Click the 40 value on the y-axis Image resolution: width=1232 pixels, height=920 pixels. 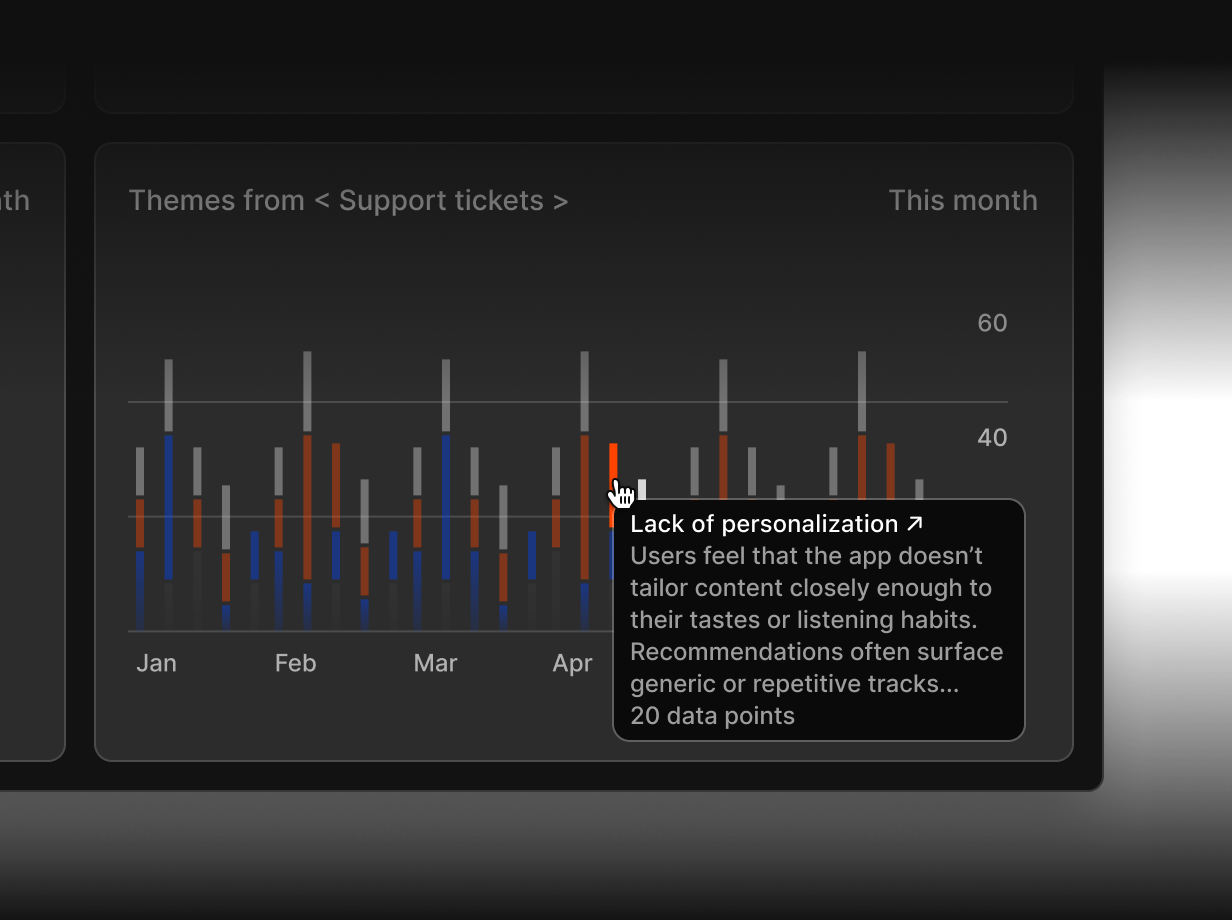[992, 438]
